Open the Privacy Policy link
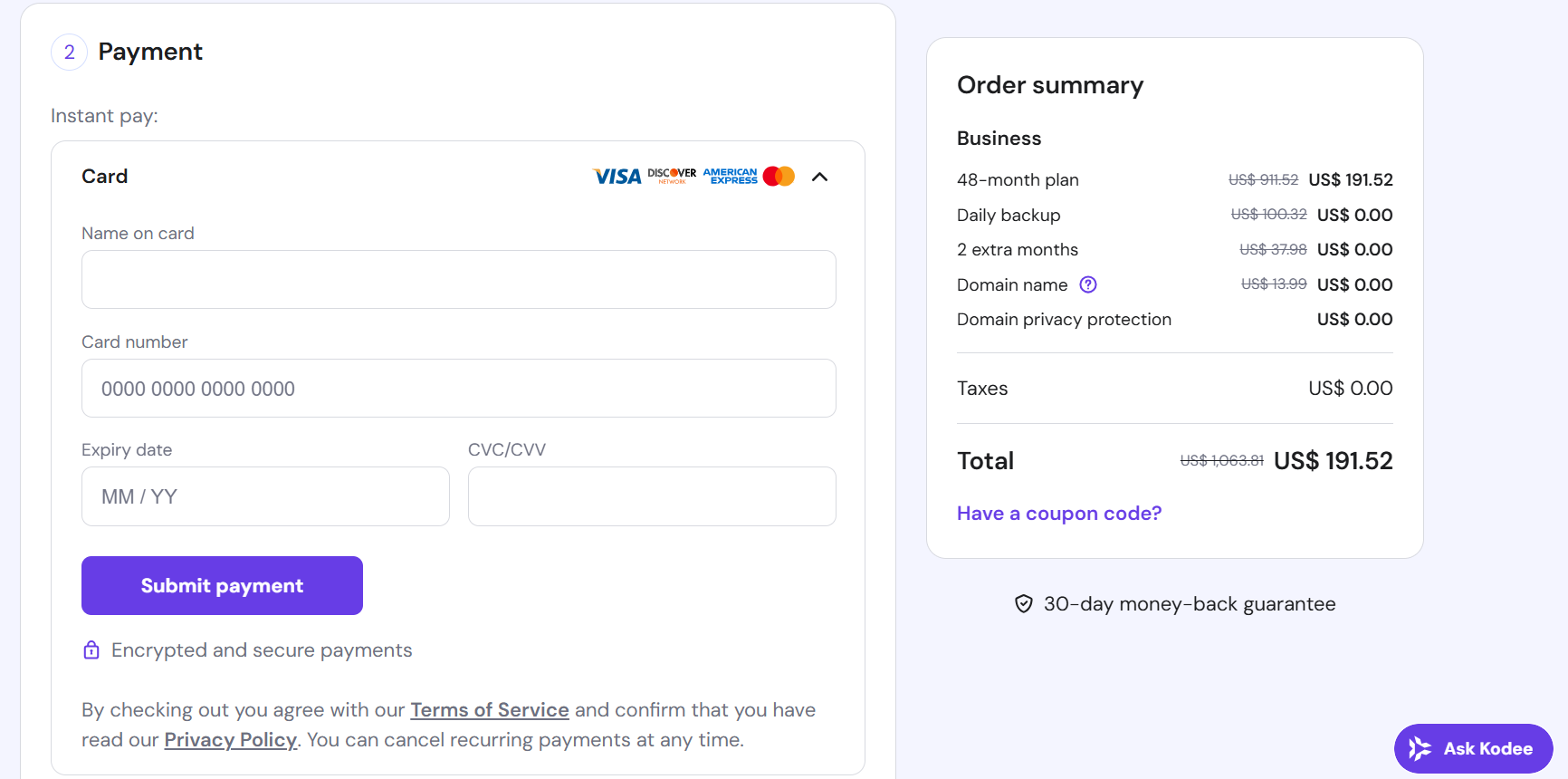This screenshot has width=1568, height=779. (x=231, y=740)
